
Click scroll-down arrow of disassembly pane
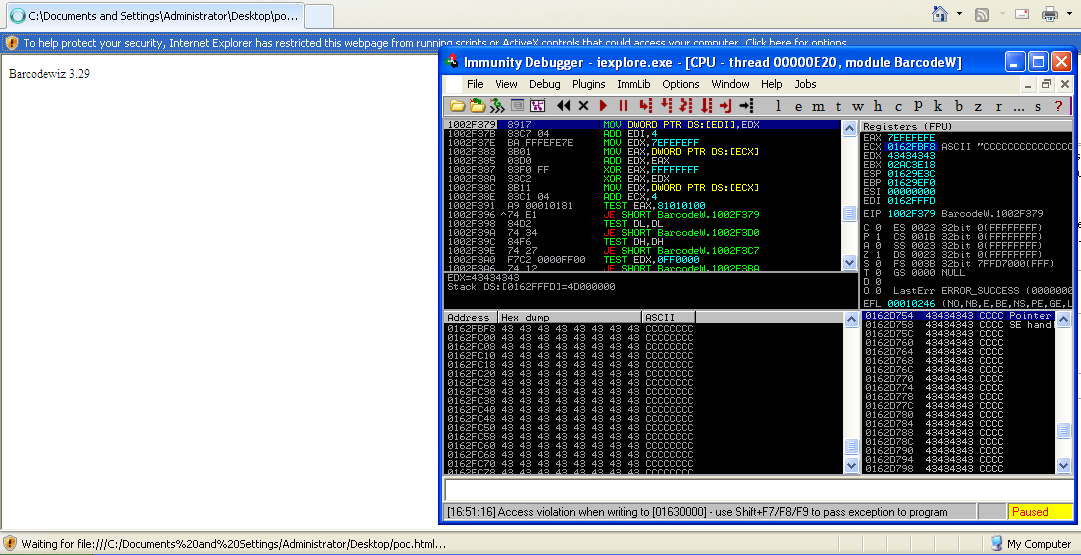point(850,263)
